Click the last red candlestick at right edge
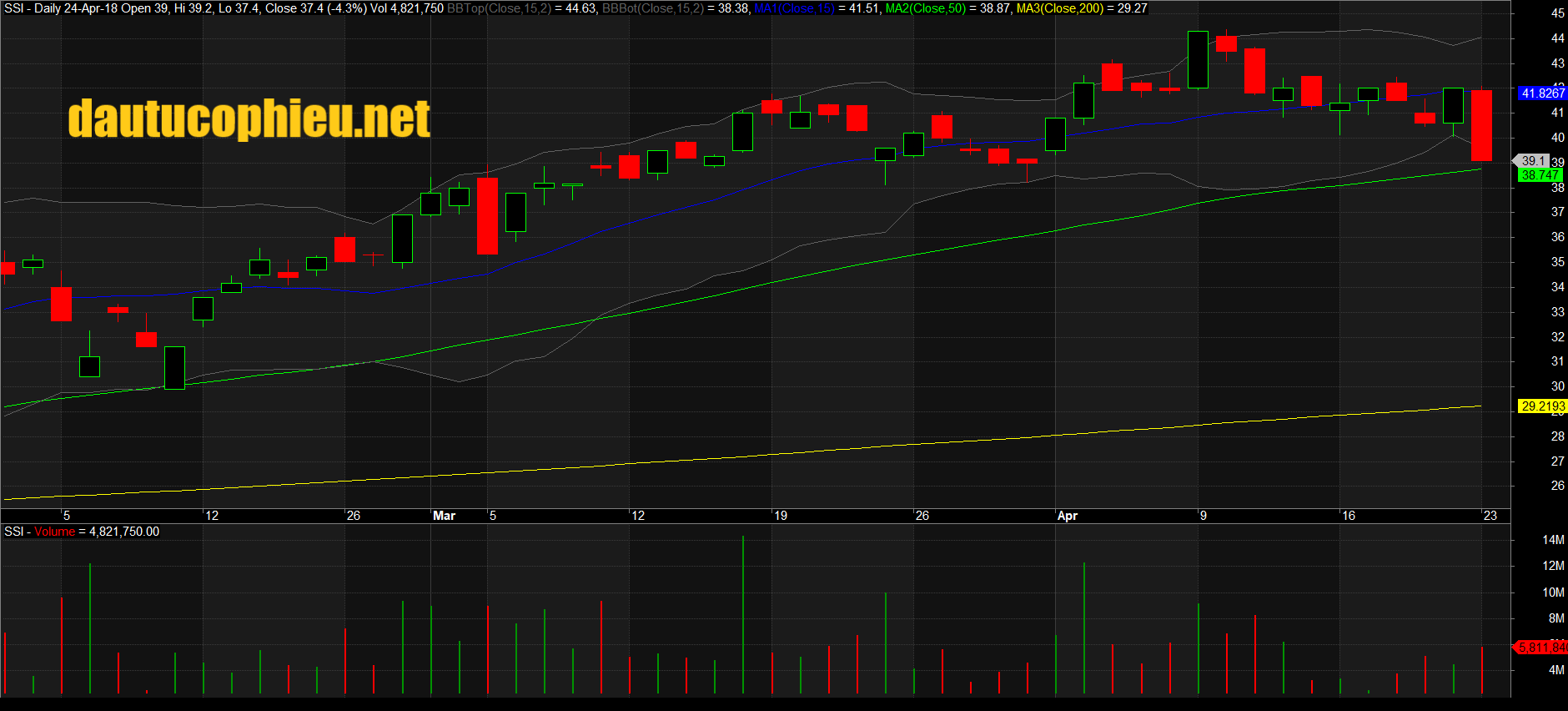This screenshot has height=711, width=1568. tap(1481, 125)
